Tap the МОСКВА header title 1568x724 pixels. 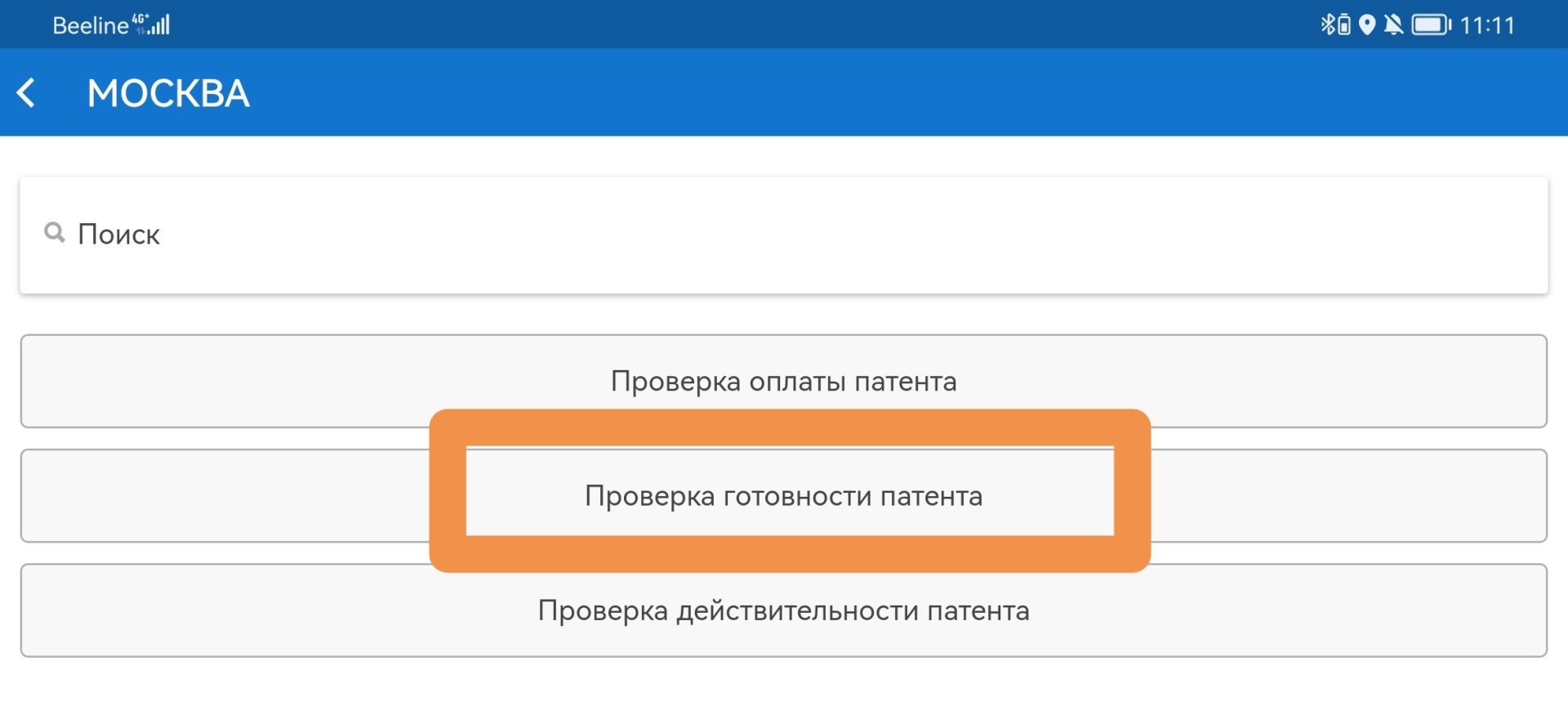point(168,93)
